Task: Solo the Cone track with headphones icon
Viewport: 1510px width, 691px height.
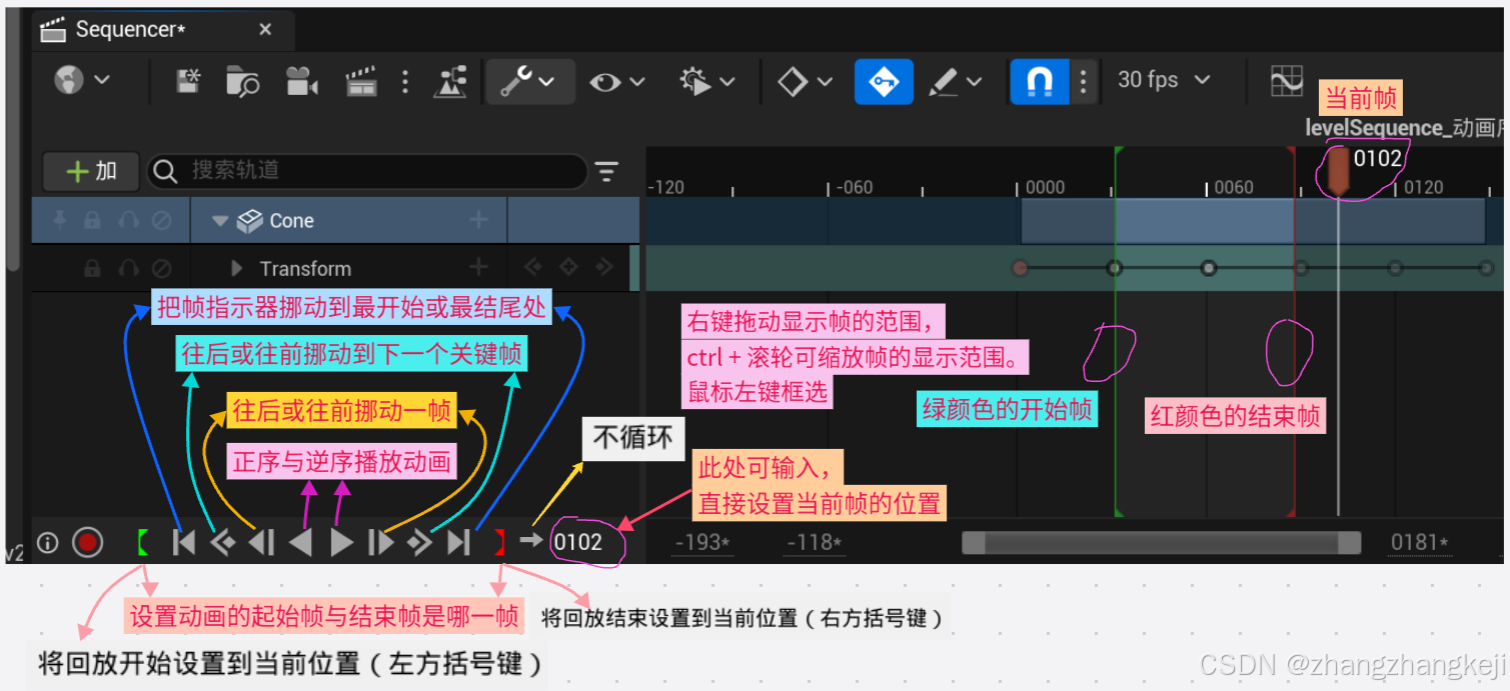Action: (128, 220)
